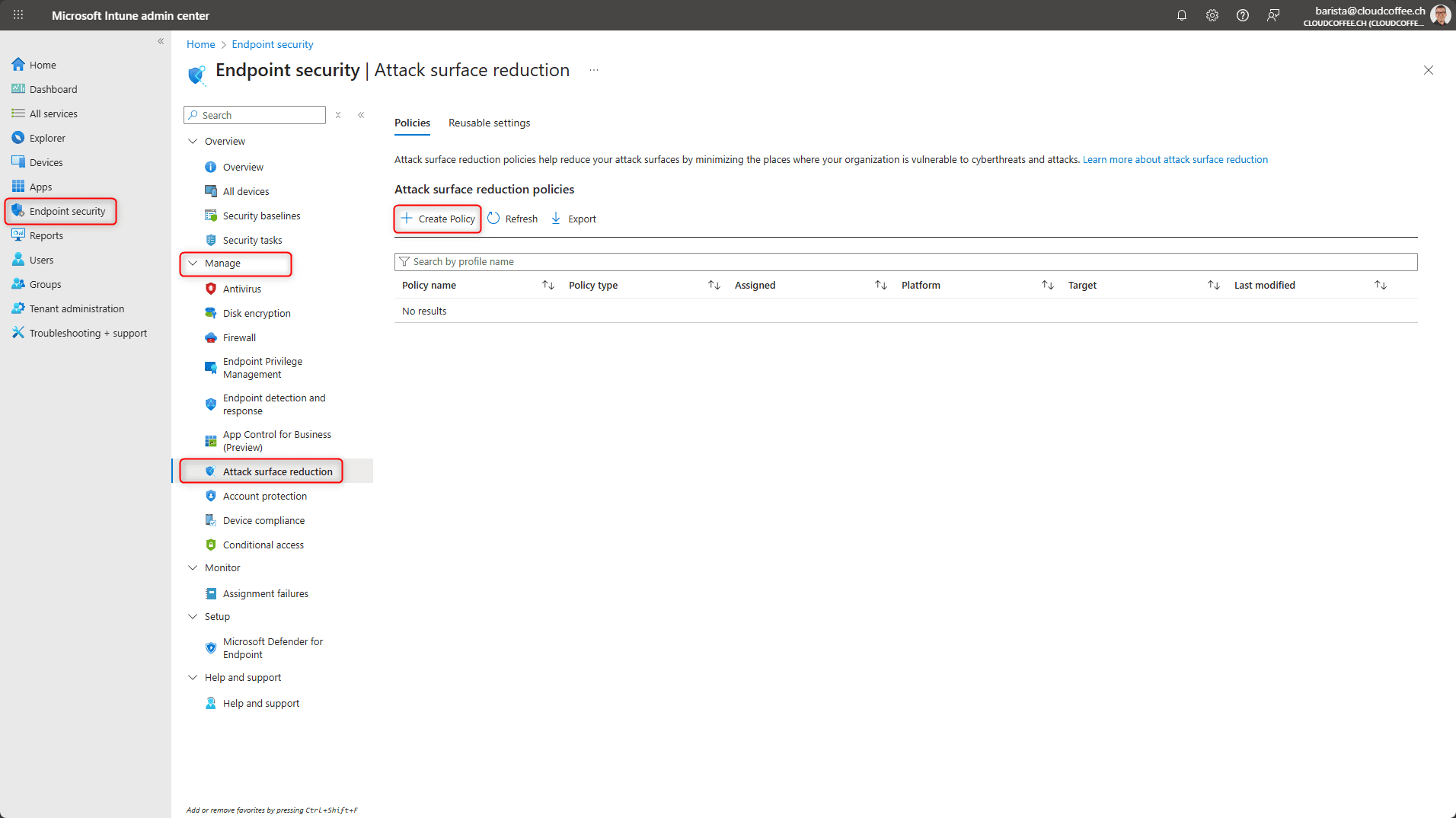Viewport: 1456px width, 818px height.
Task: Open Learn more about attack surface reduction link
Action: (1174, 159)
